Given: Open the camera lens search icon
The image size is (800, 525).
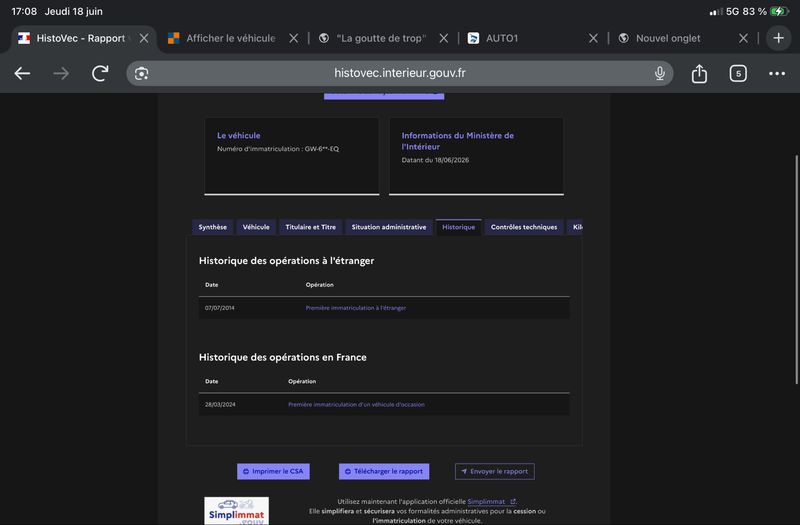Looking at the screenshot, I should [x=141, y=73].
